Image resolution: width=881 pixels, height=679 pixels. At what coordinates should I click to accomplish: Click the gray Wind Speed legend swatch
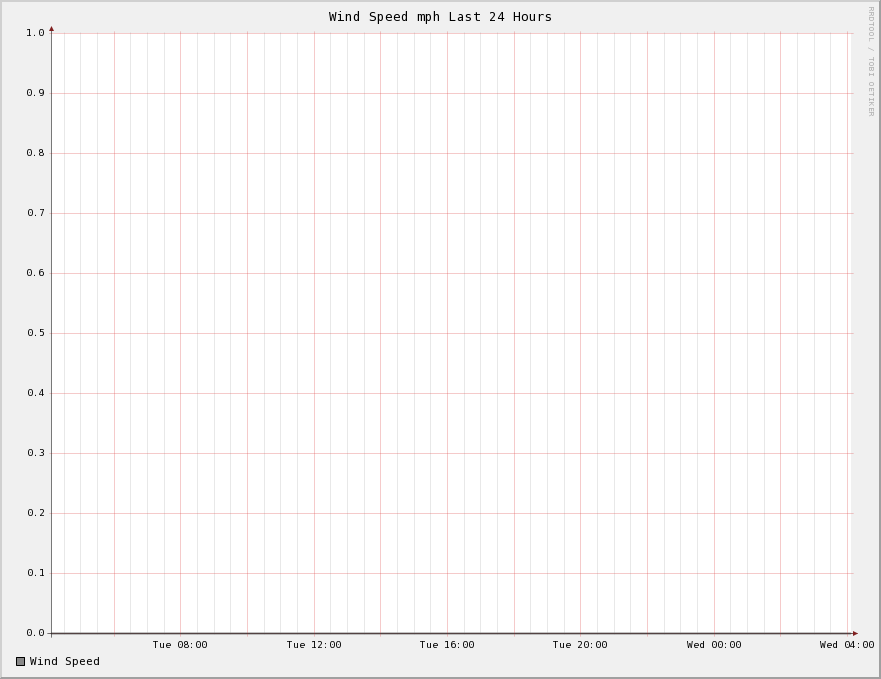click(20, 661)
